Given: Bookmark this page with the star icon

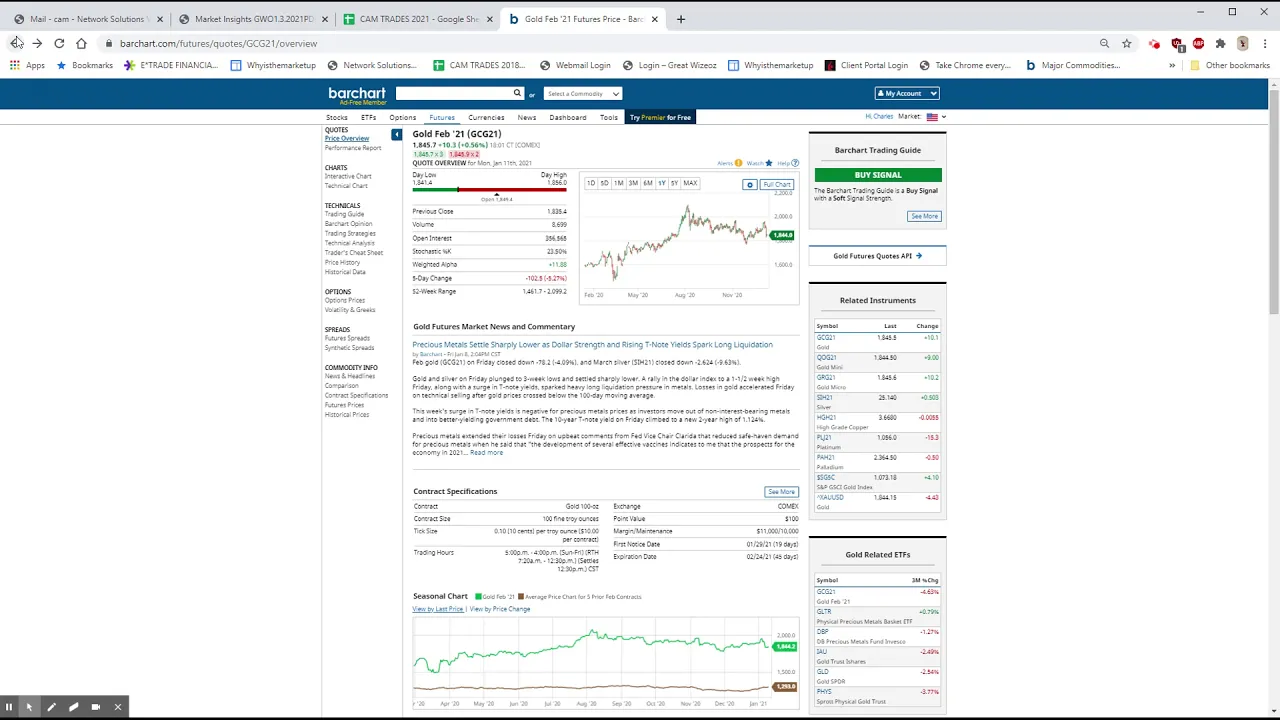Looking at the screenshot, I should 1127,43.
